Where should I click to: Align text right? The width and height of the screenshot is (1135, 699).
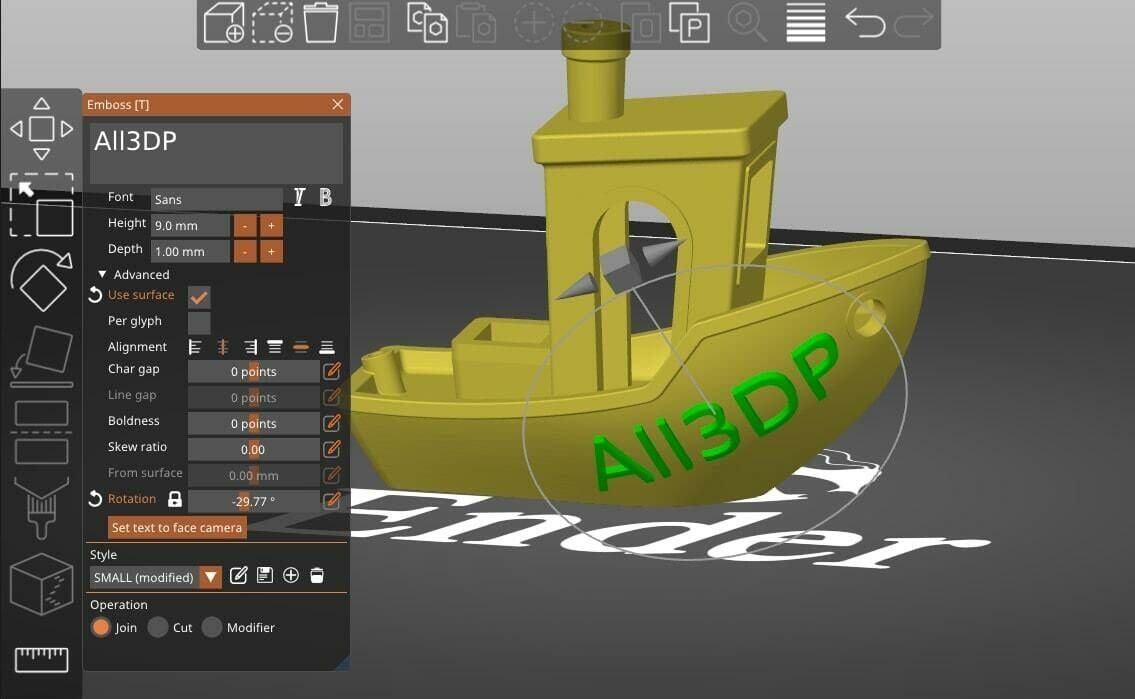click(250, 347)
